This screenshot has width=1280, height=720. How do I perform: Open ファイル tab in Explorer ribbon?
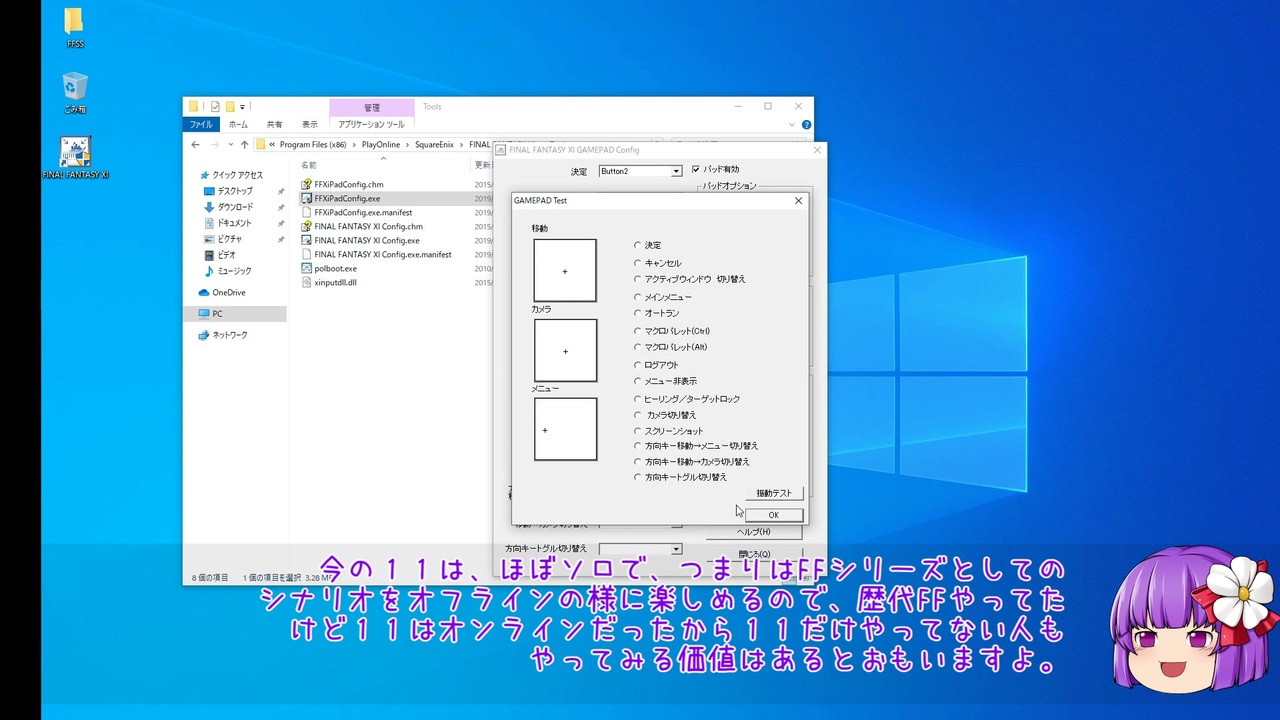pyautogui.click(x=201, y=125)
